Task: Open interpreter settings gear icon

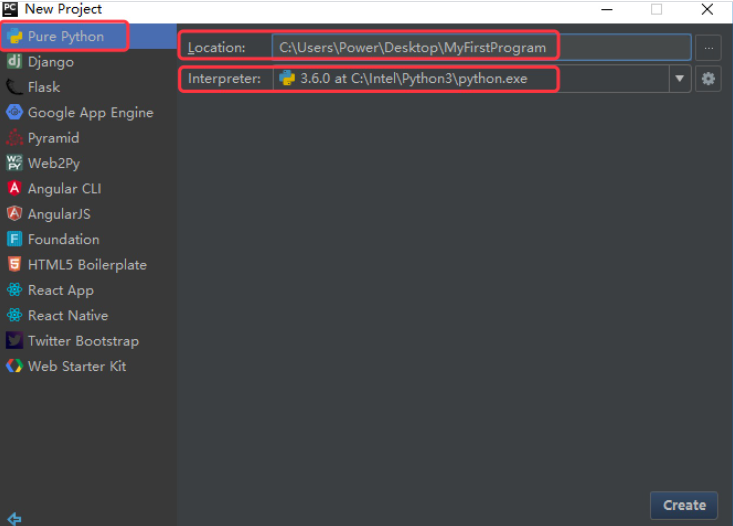Action: point(708,79)
